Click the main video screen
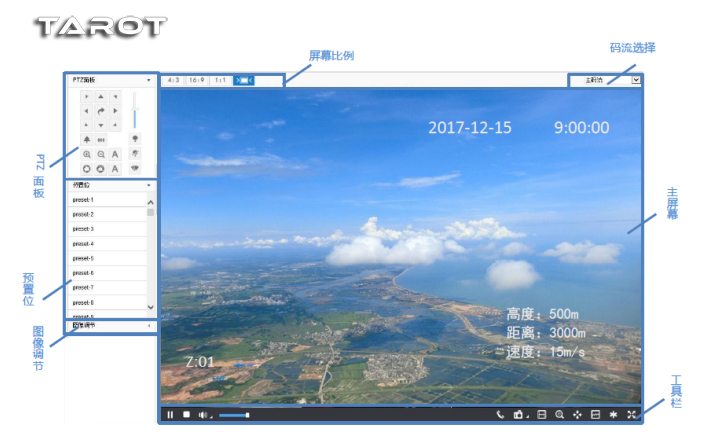 tap(400, 246)
